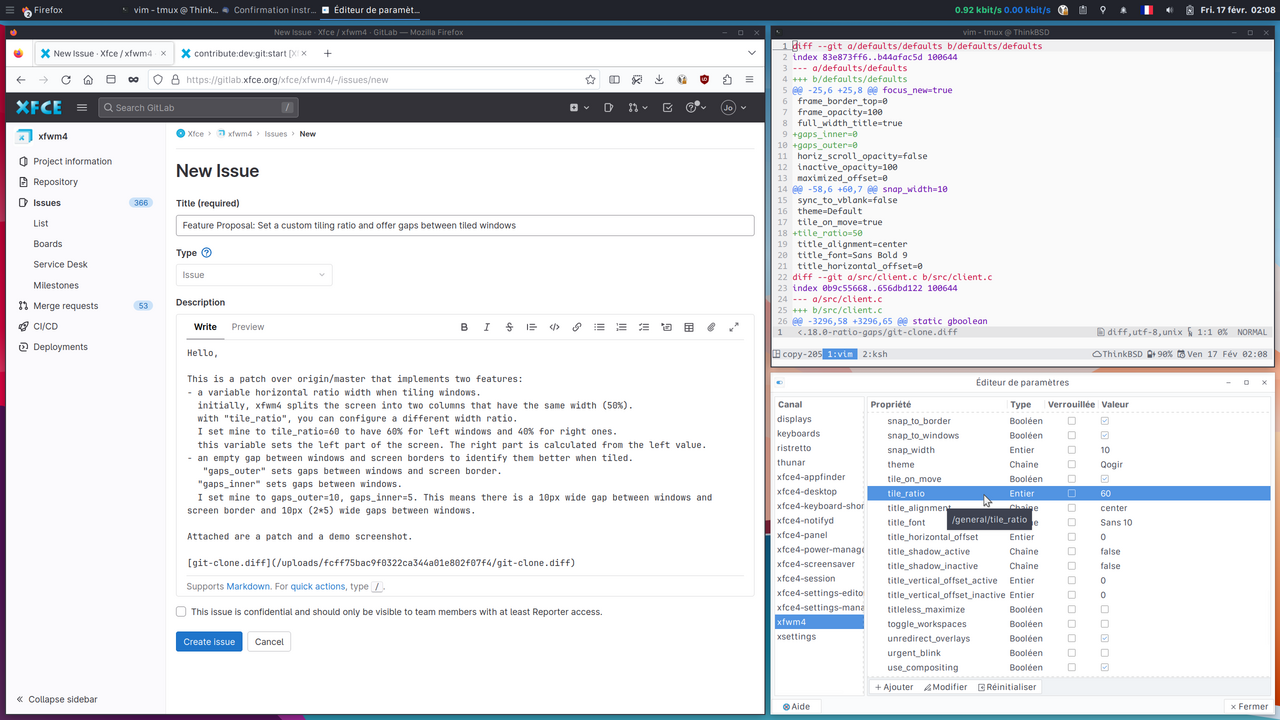This screenshot has width=1280, height=720.
Task: Click Ajouter in settings editor
Action: pyautogui.click(x=894, y=687)
